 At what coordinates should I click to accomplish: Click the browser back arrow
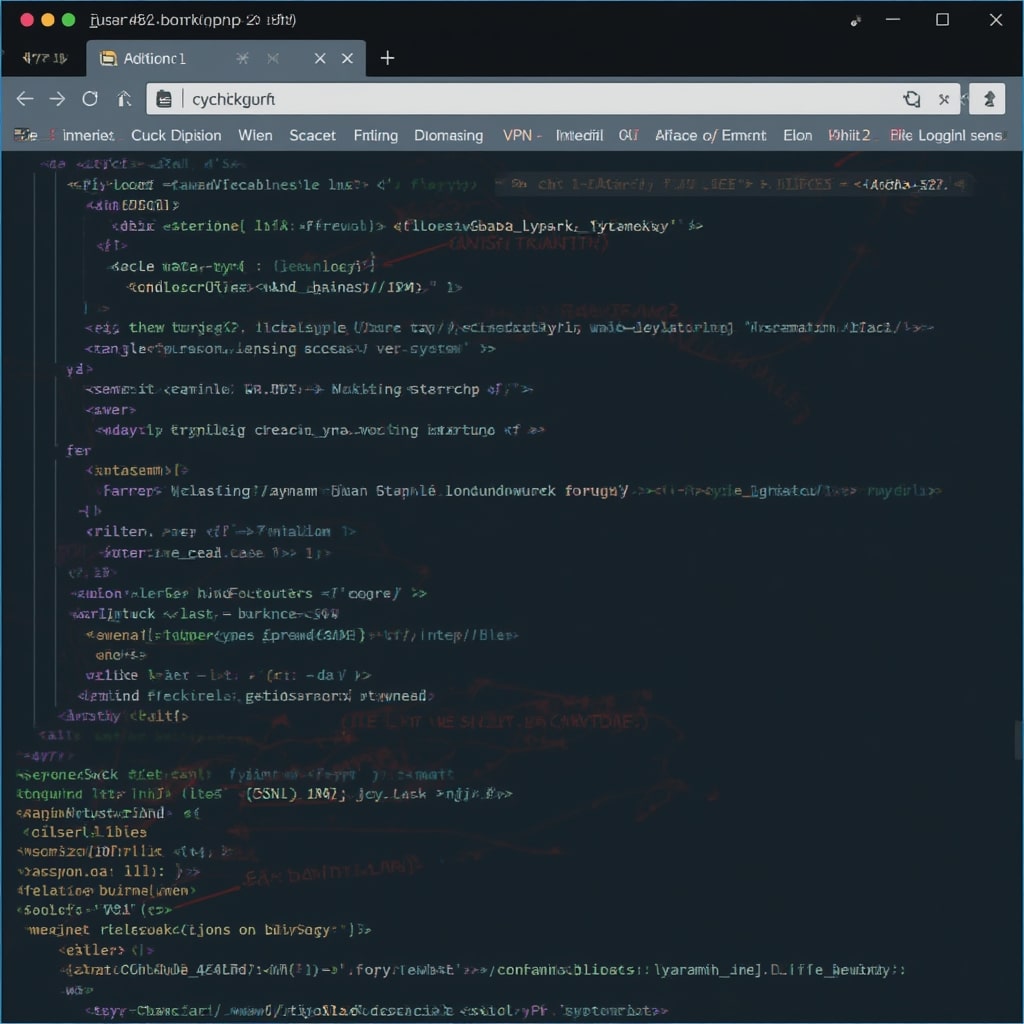(x=25, y=99)
